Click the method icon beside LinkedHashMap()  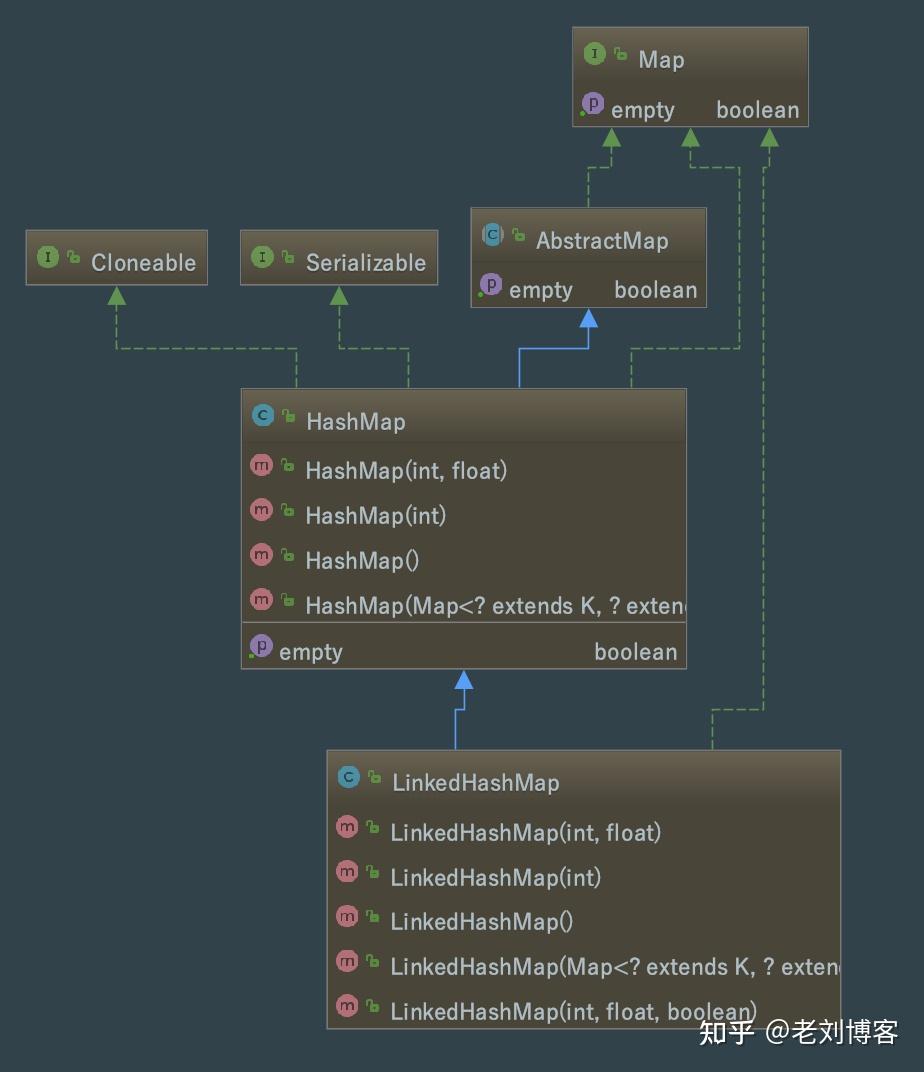tap(347, 916)
